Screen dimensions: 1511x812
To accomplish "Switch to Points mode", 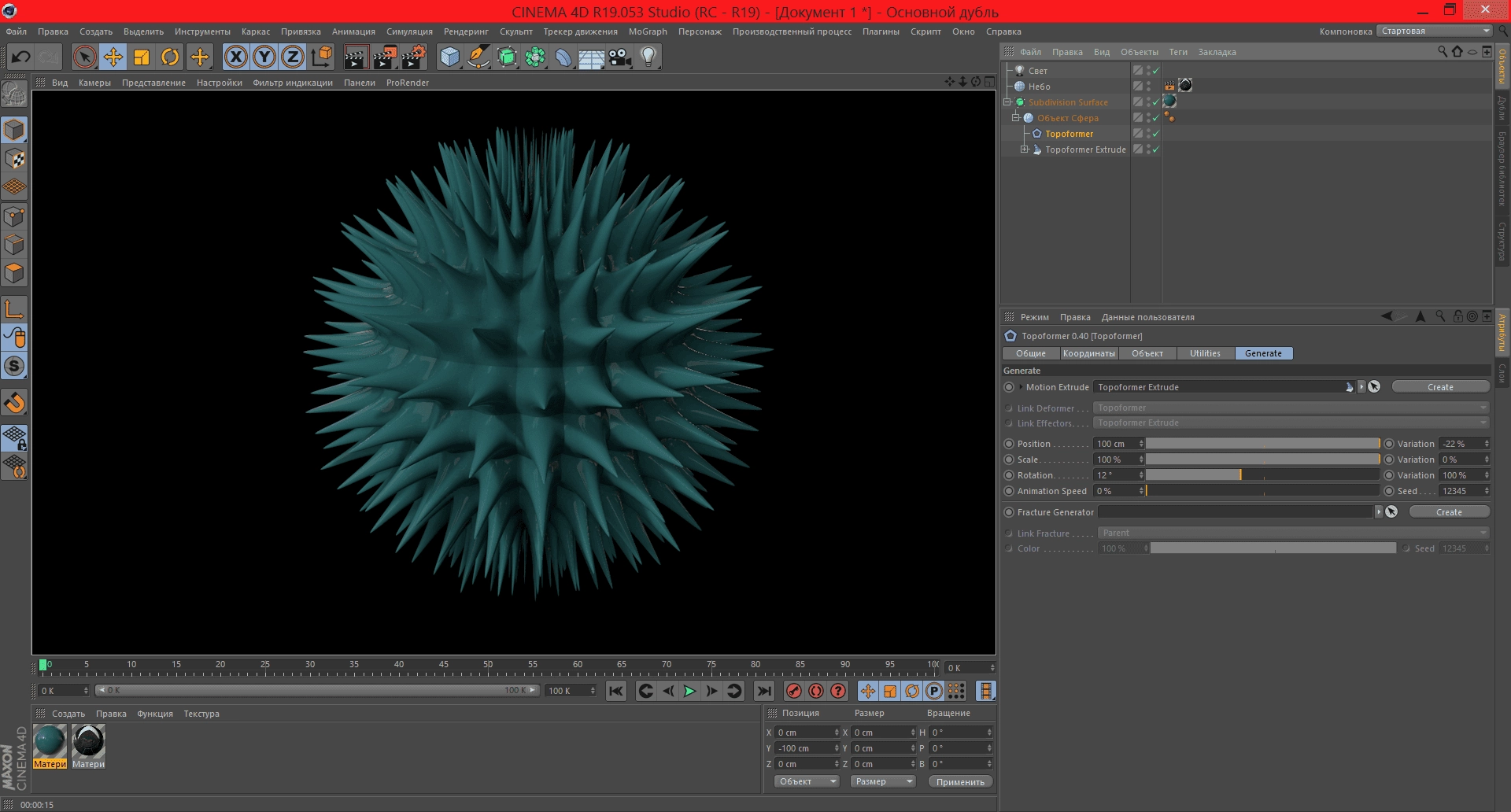I will (14, 216).
